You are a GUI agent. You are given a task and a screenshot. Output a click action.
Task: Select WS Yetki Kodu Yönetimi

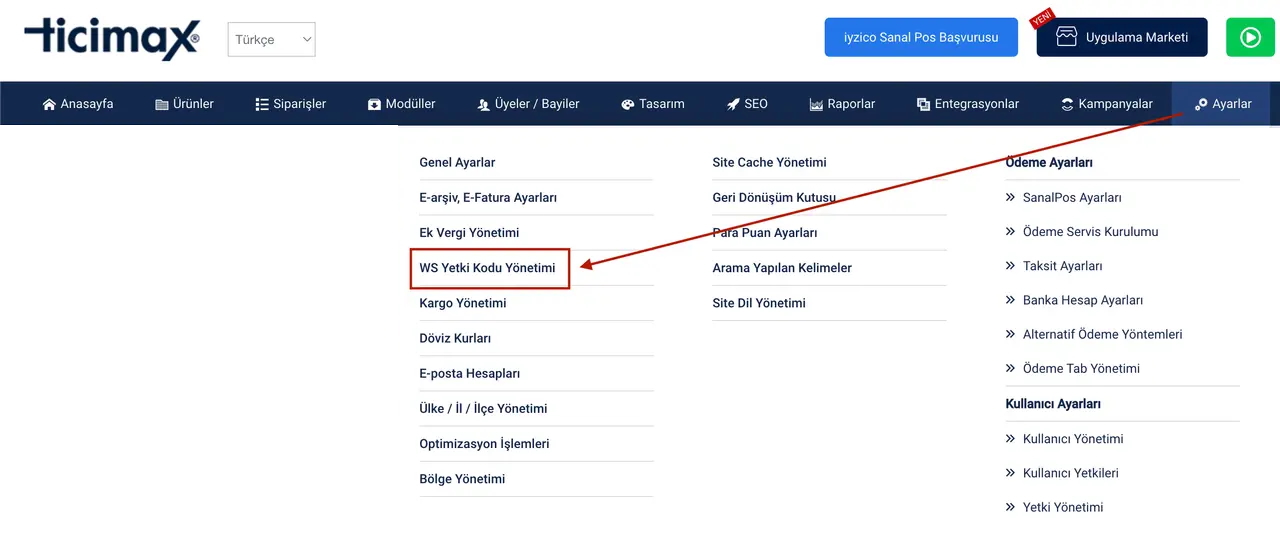pos(488,268)
